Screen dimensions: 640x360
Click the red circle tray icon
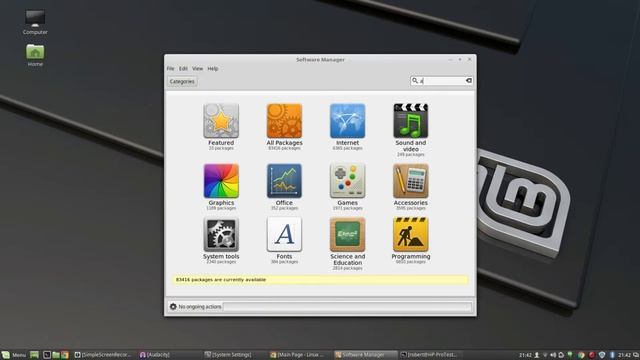591,355
